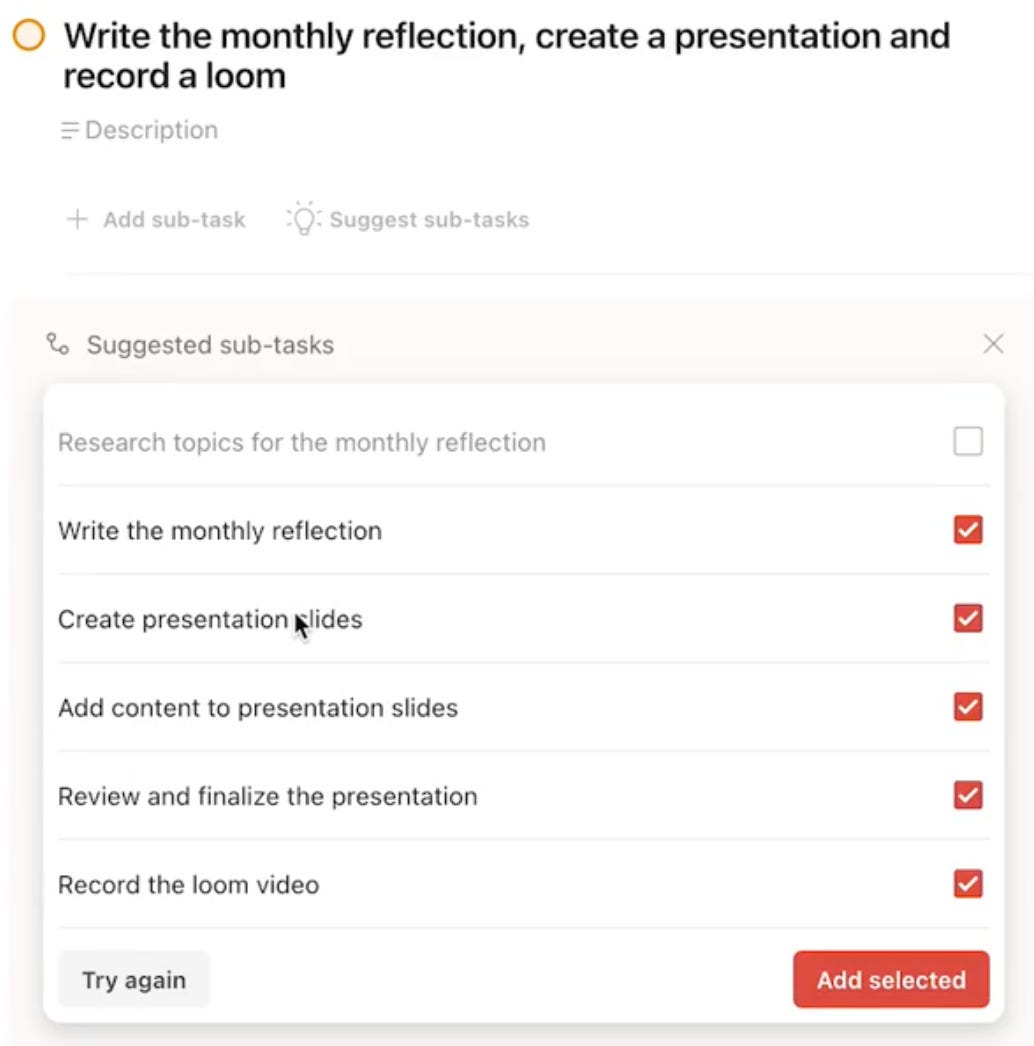Click the Suggest sub-tasks text link

click(x=429, y=219)
